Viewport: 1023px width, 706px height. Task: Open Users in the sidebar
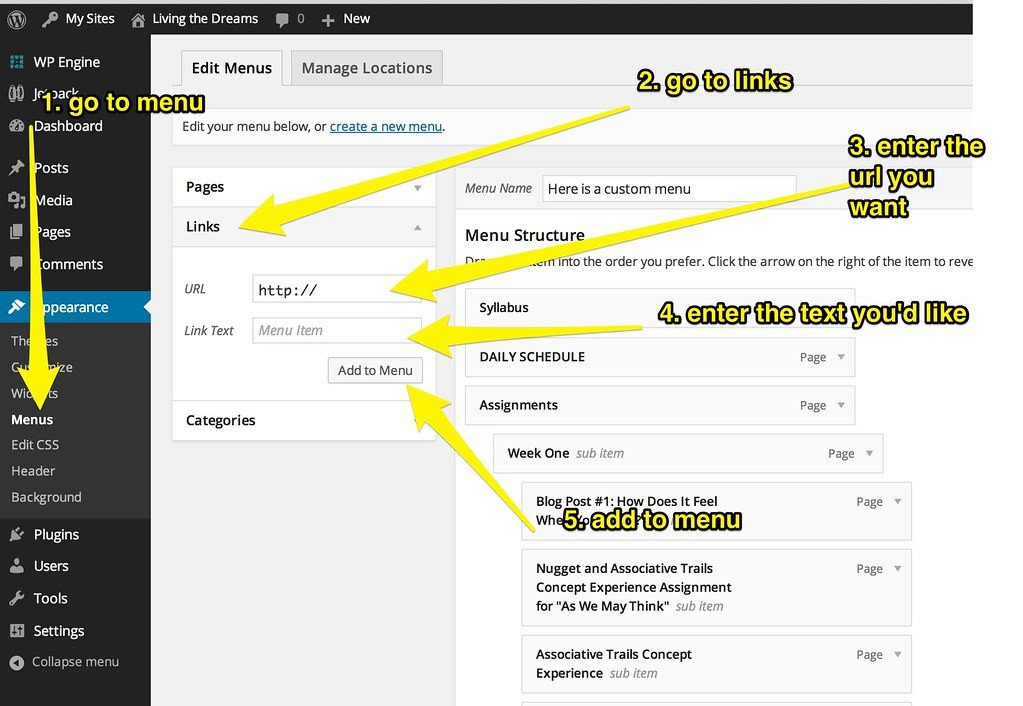[51, 566]
